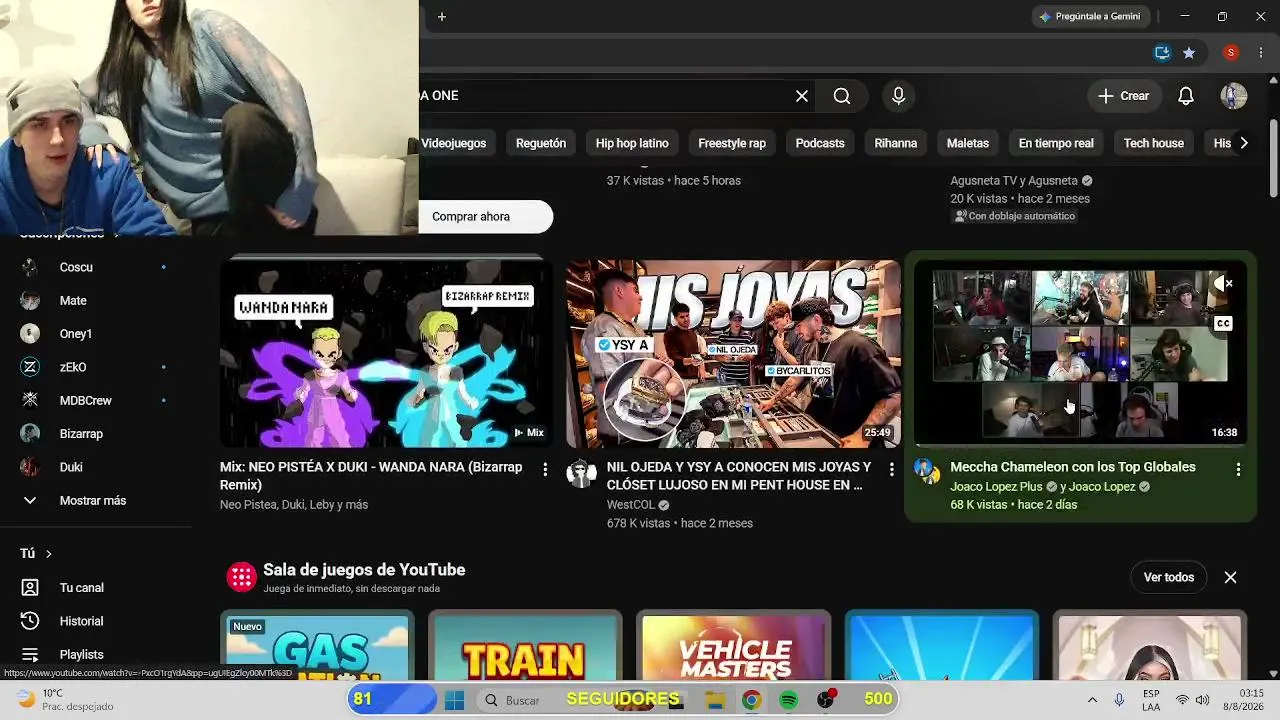This screenshot has height=720, width=1280.
Task: Select the Freestyle rap chip
Action: (732, 143)
